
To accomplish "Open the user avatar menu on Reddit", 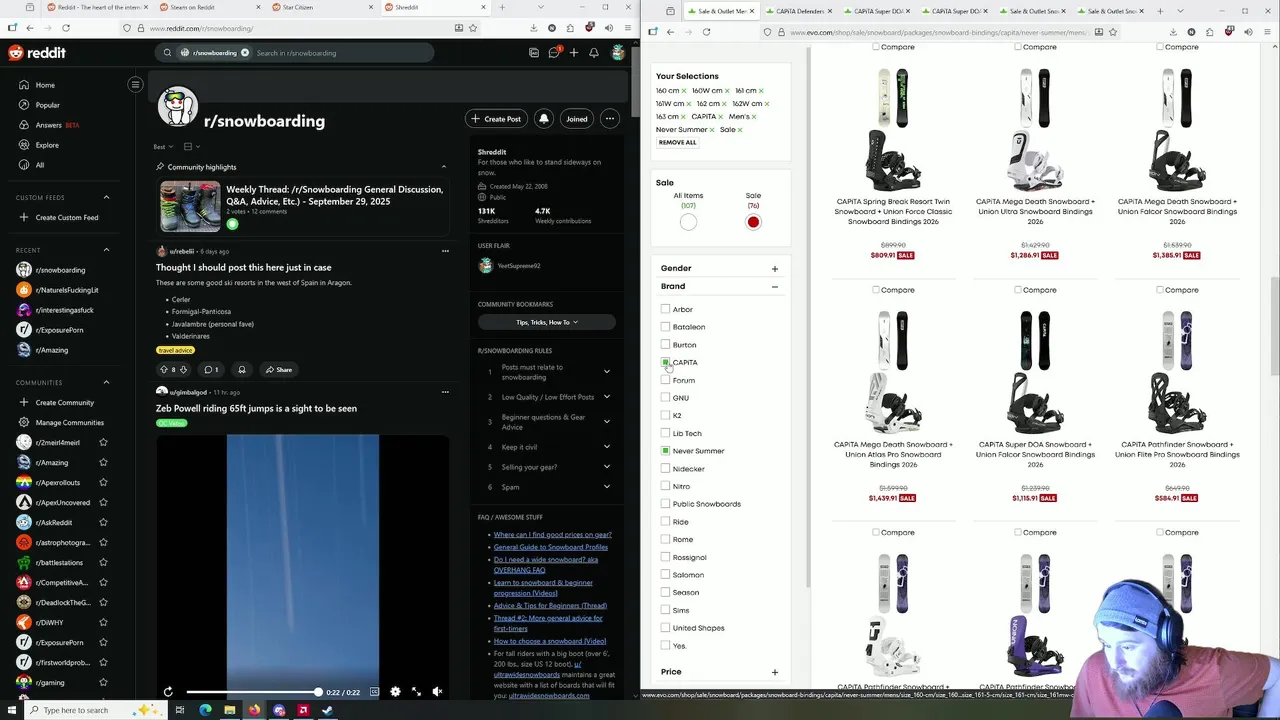I will tap(618, 53).
